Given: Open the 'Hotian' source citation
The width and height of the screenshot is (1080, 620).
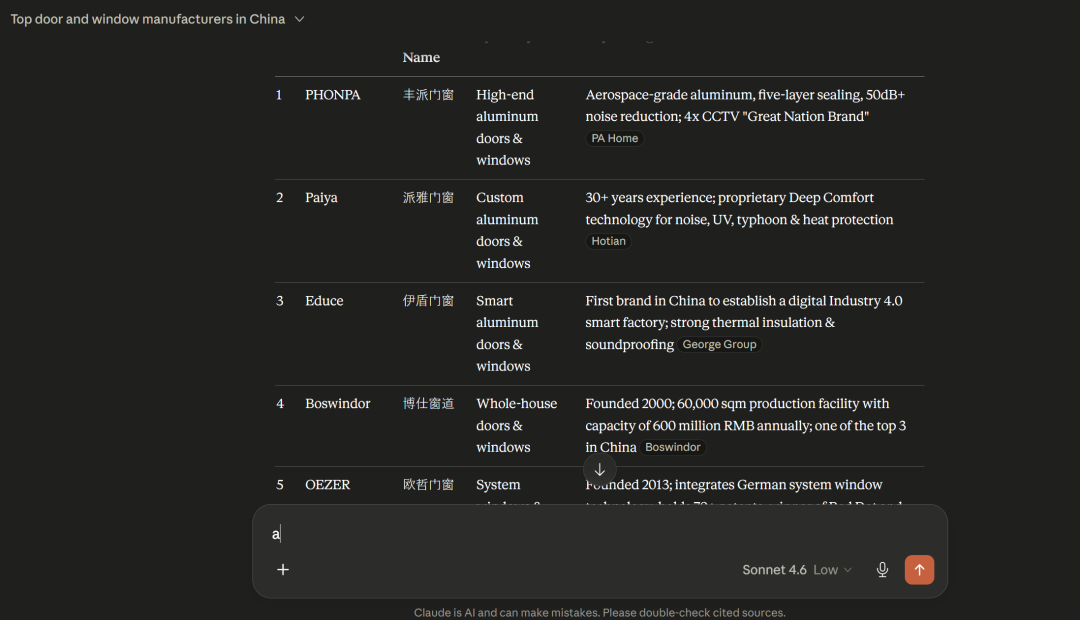Looking at the screenshot, I should 608,241.
